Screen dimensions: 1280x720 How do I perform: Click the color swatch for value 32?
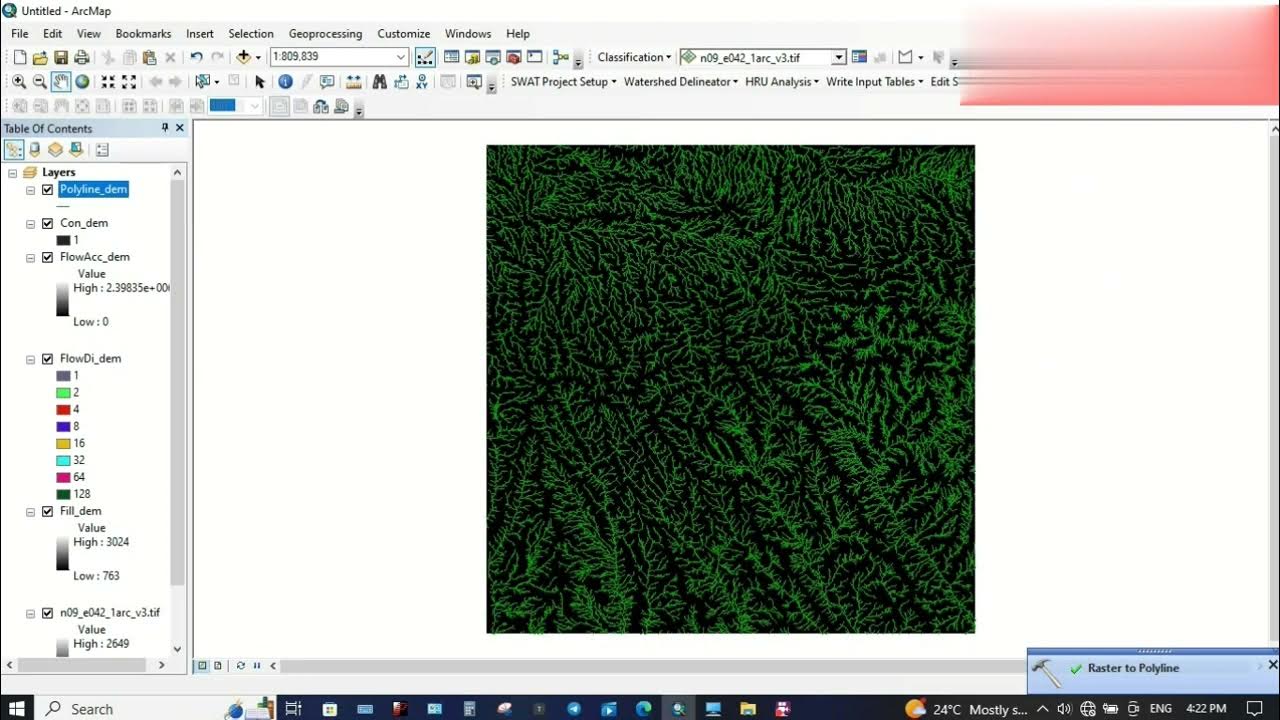(63, 461)
